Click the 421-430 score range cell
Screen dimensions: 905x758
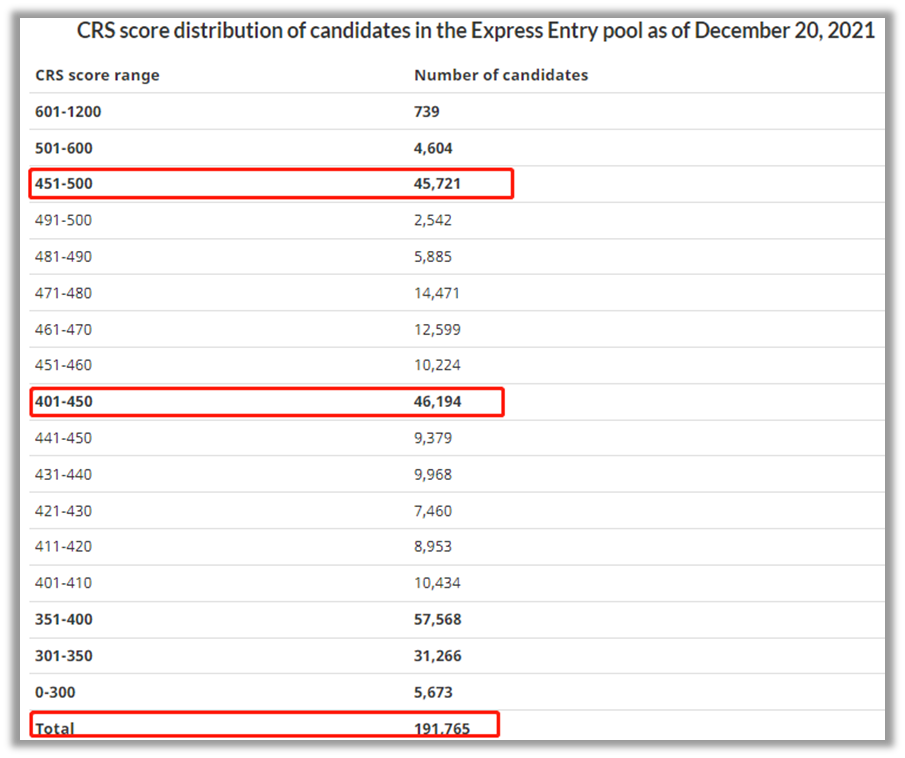coord(63,511)
